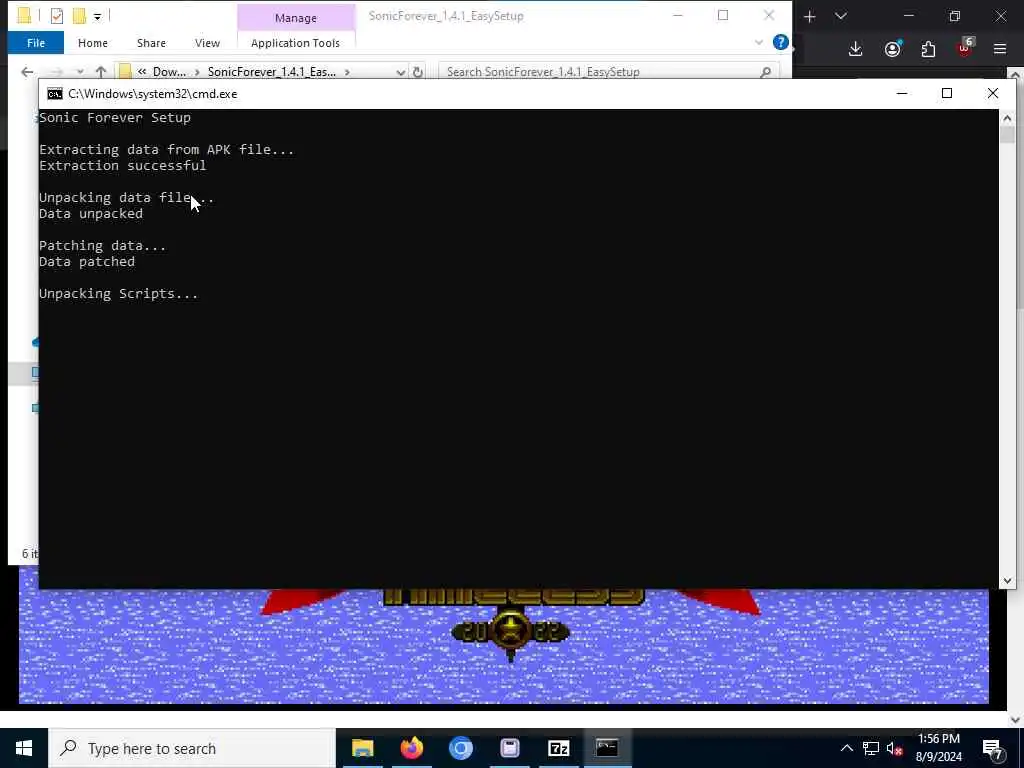1024x768 pixels.
Task: Open the recent locations dropdown arrow
Action: [80, 72]
